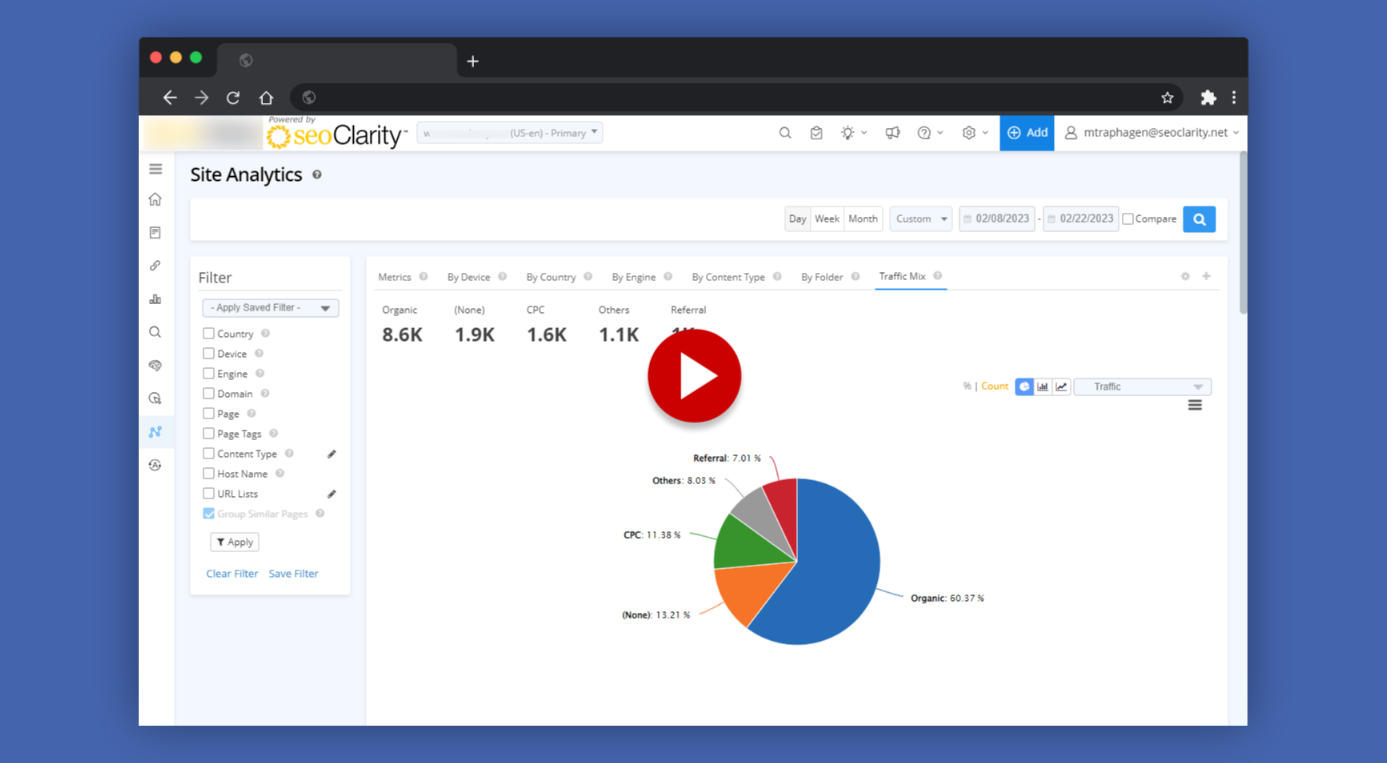Go to the Home icon in the sidebar
This screenshot has width=1387, height=763.
point(155,199)
